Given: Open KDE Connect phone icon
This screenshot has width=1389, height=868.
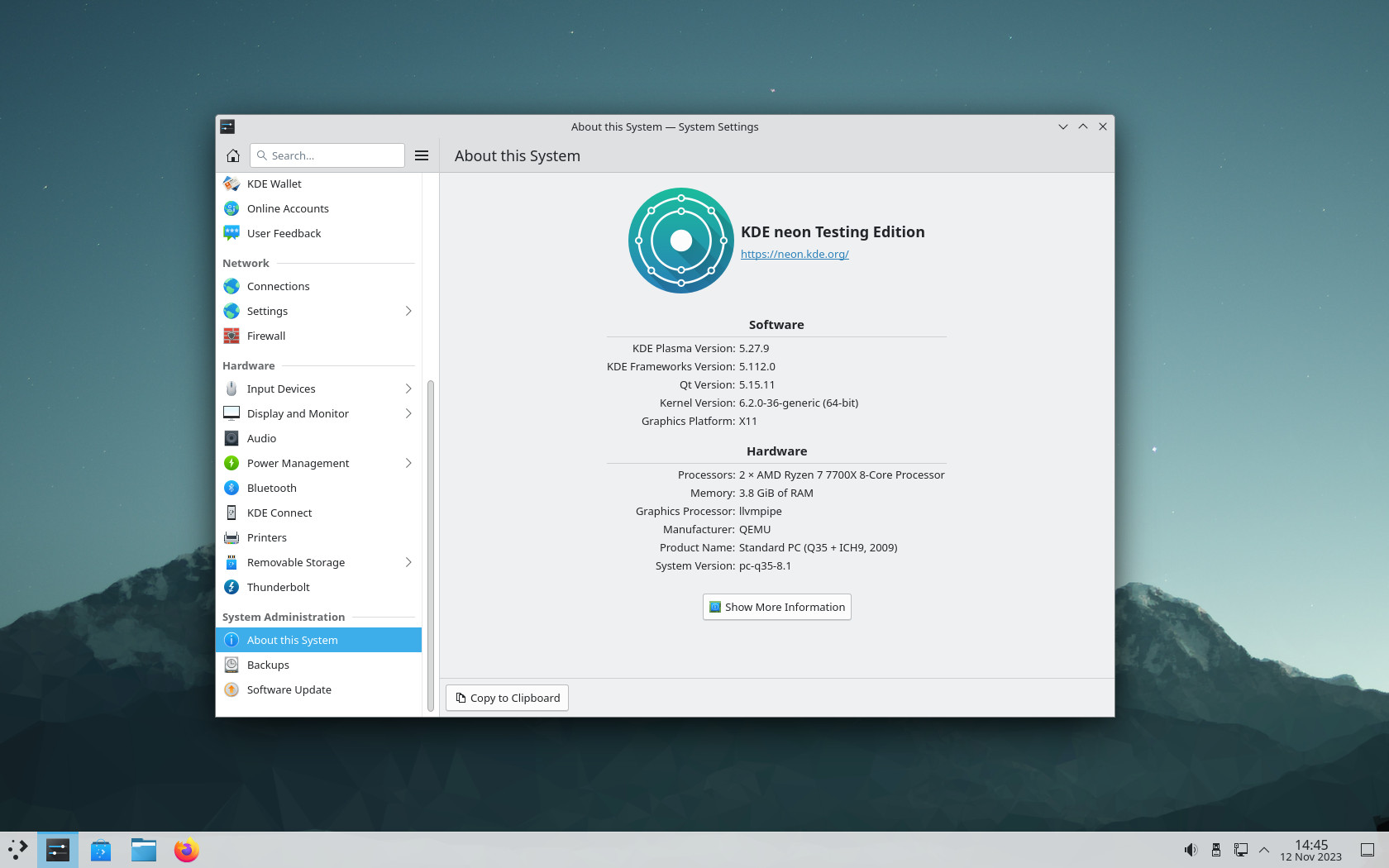Looking at the screenshot, I should point(231,513).
